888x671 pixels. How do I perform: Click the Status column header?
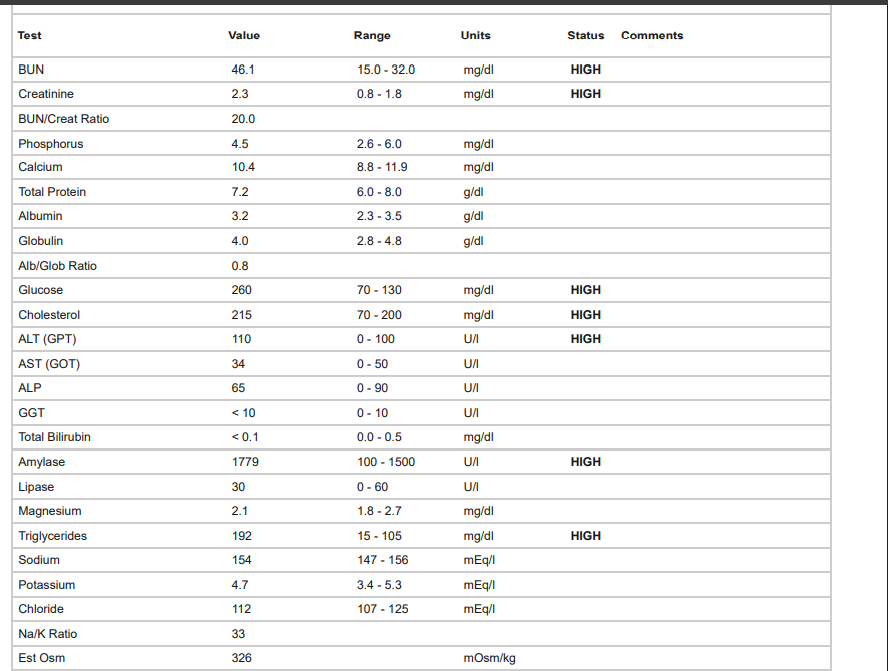tap(585, 36)
